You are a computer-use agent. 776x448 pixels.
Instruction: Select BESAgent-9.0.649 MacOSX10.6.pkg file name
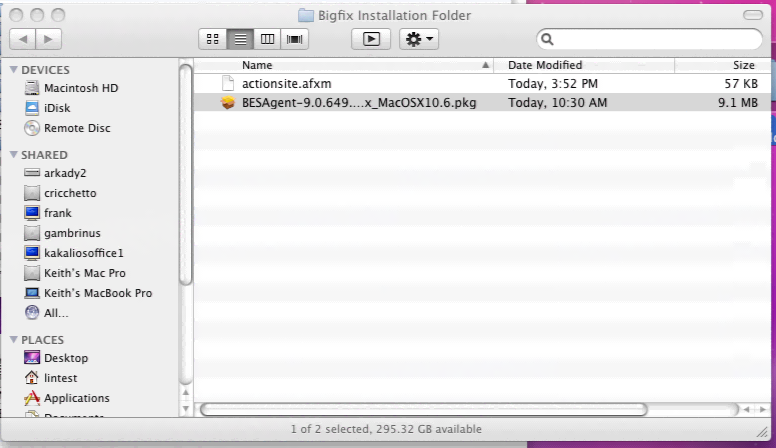click(359, 102)
